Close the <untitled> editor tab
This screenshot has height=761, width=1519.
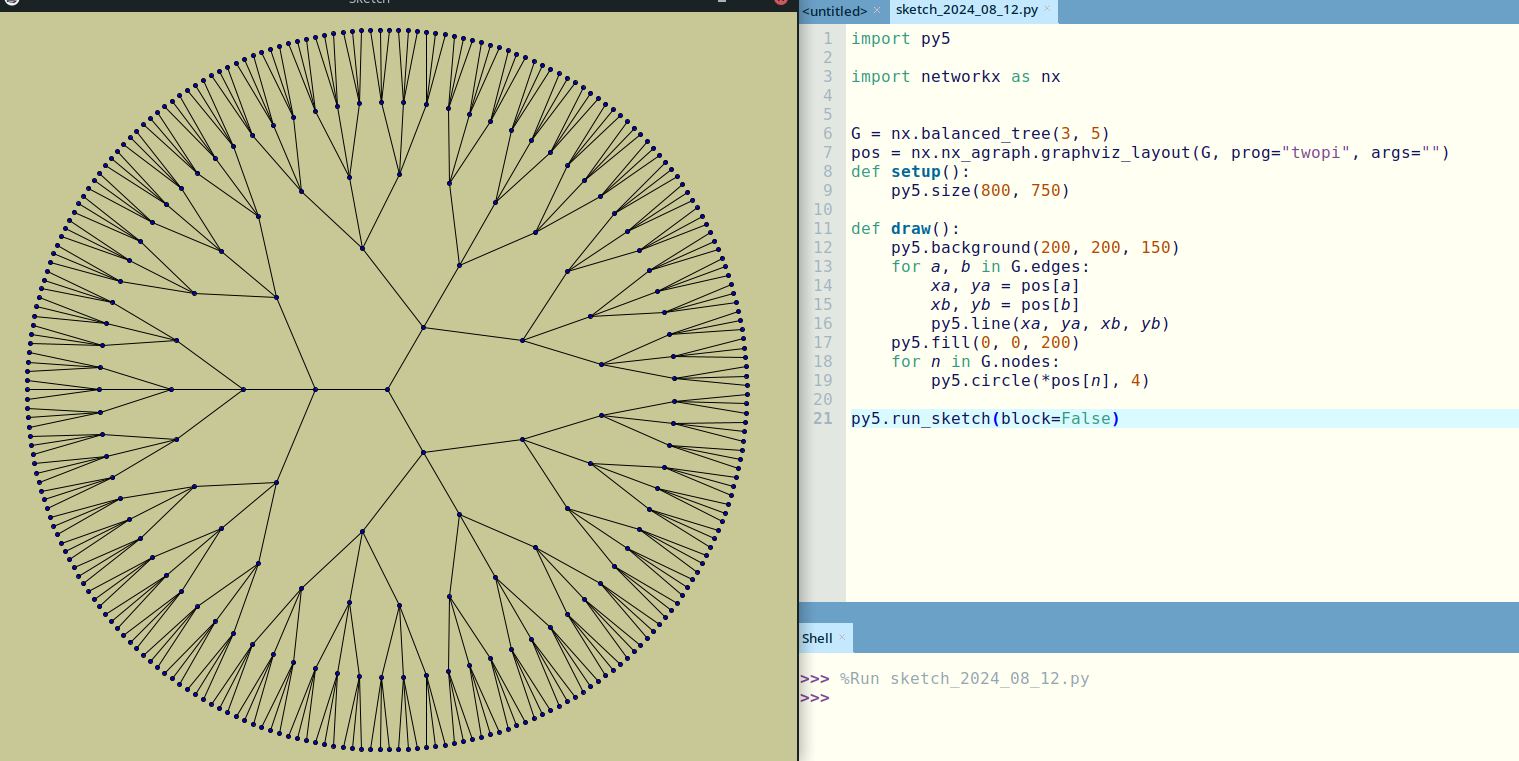[877, 10]
